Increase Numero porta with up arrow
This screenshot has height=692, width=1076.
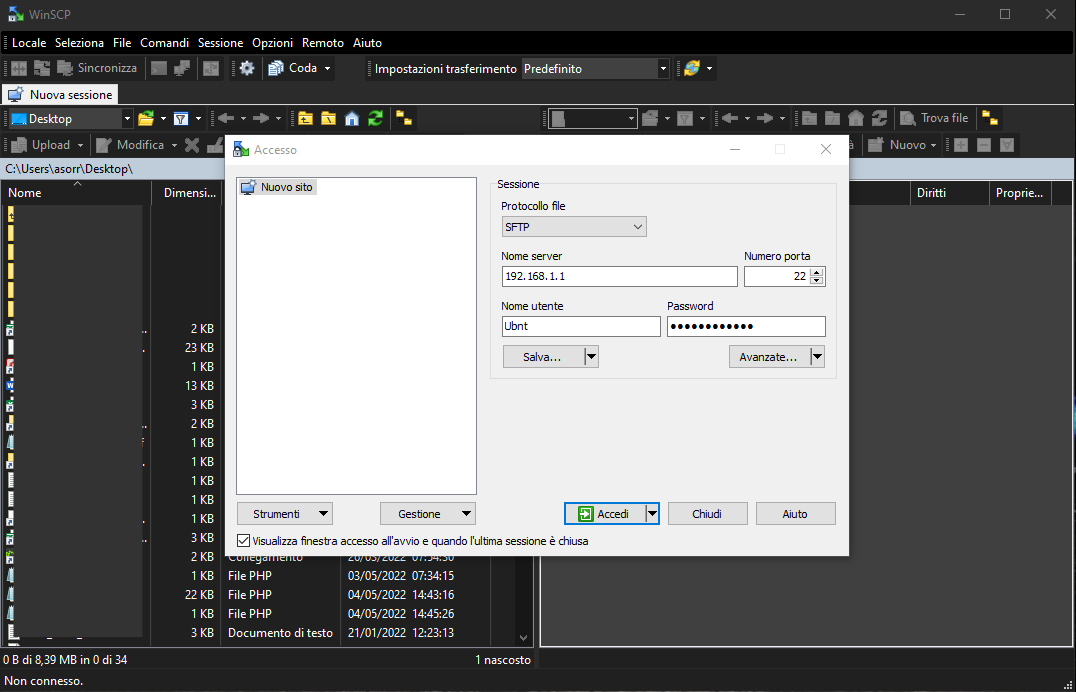click(x=817, y=272)
